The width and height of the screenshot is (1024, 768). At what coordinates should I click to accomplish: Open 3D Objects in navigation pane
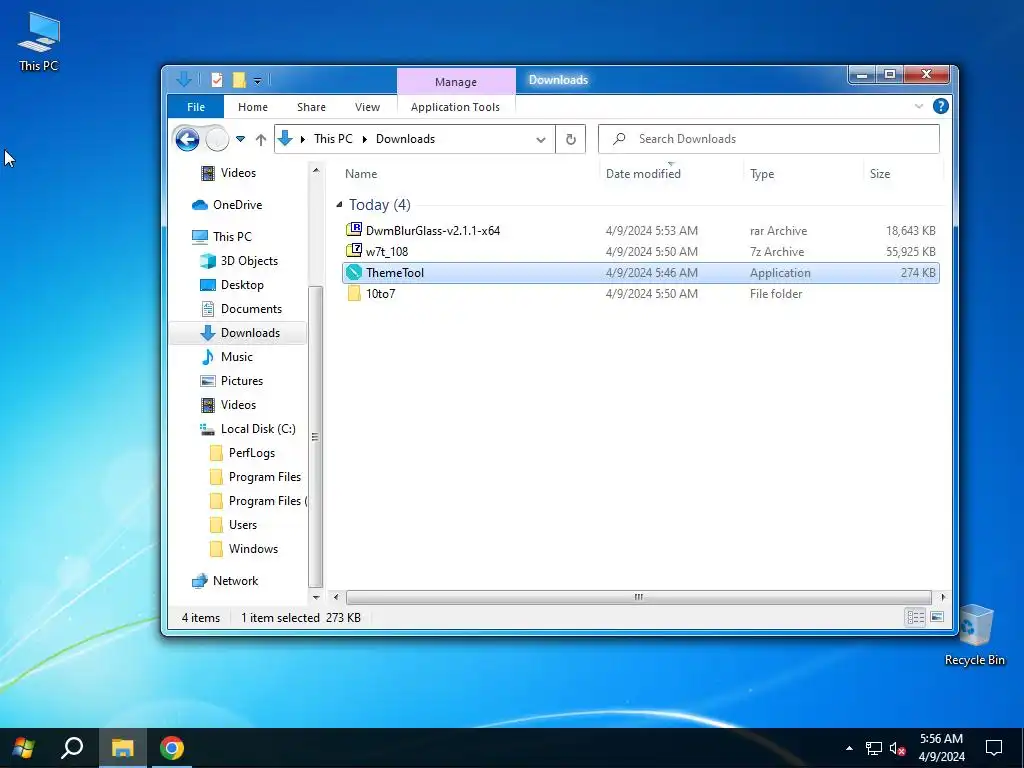(249, 261)
